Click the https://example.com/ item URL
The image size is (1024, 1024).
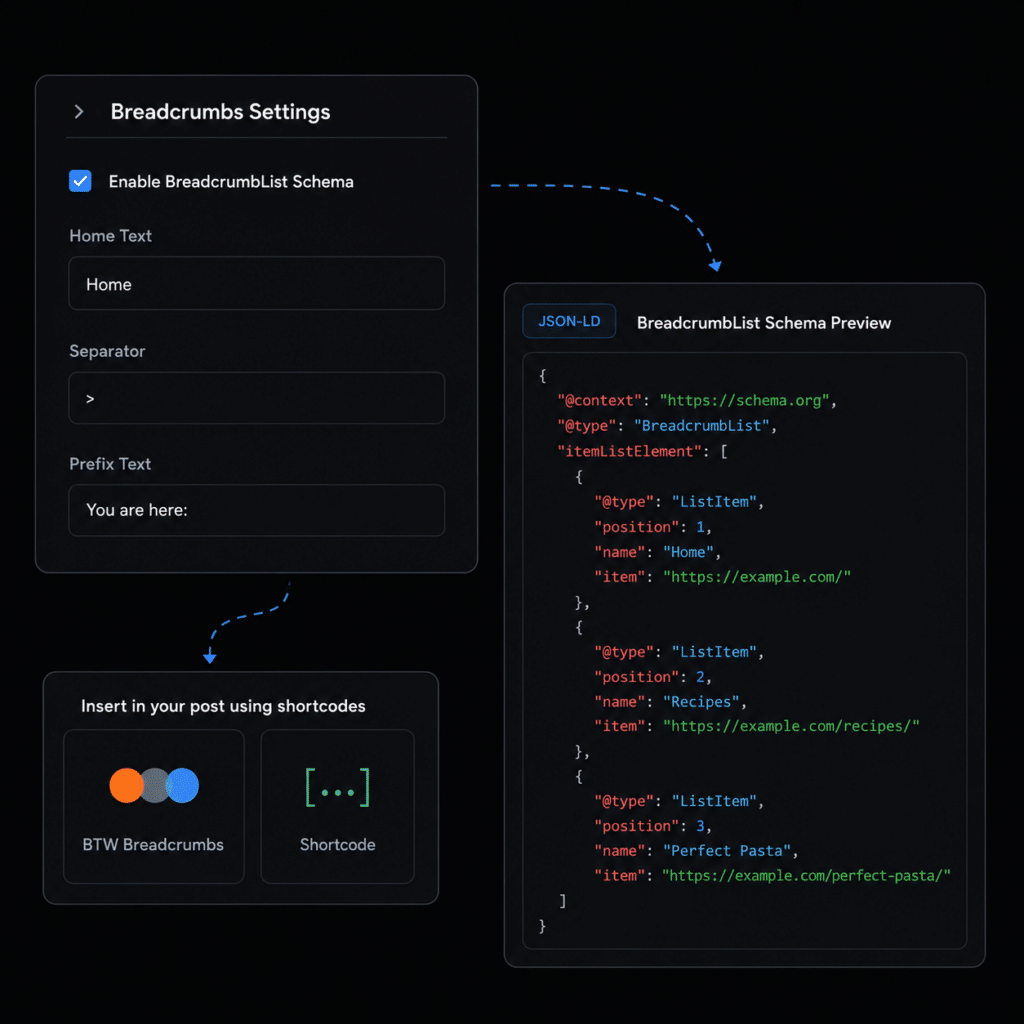coord(757,577)
